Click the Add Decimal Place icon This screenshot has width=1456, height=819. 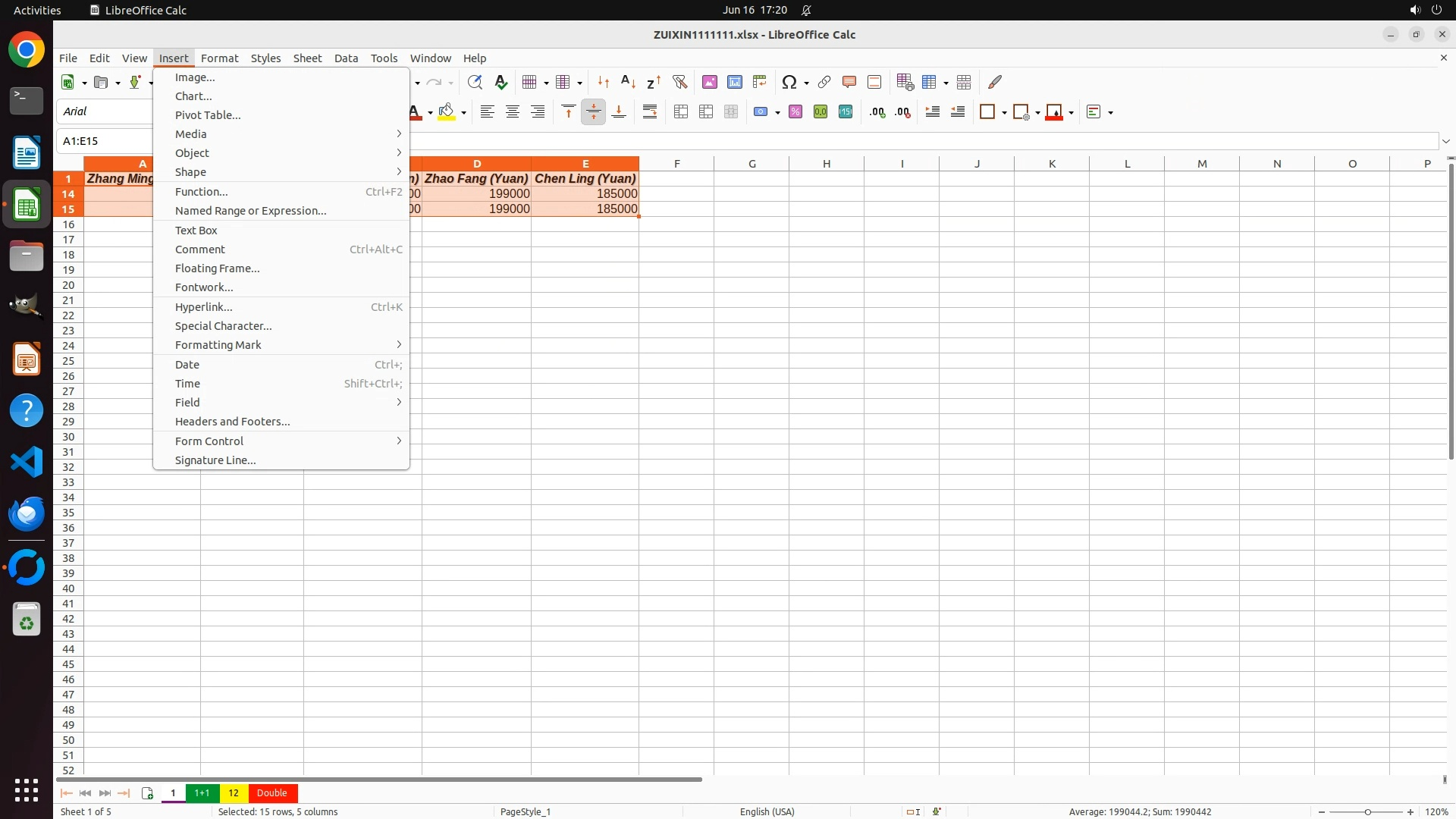[877, 112]
